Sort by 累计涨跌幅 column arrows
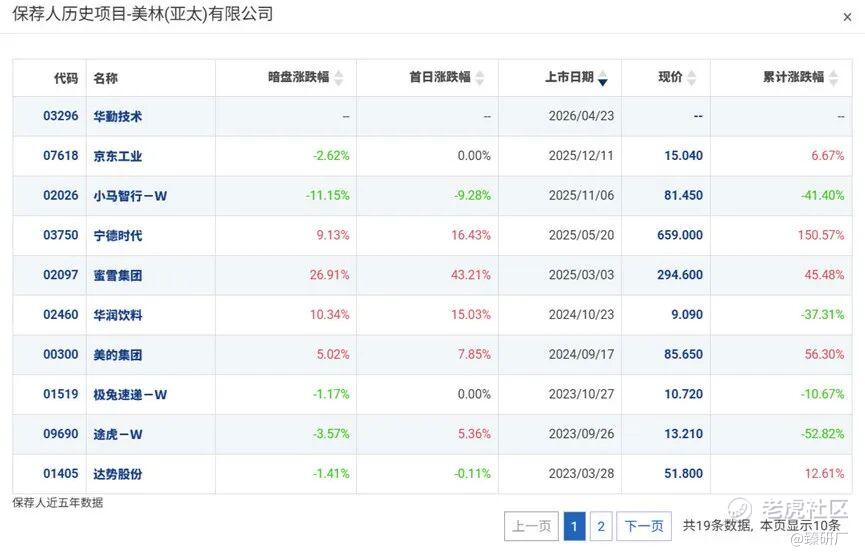The height and width of the screenshot is (559, 865). pos(834,78)
